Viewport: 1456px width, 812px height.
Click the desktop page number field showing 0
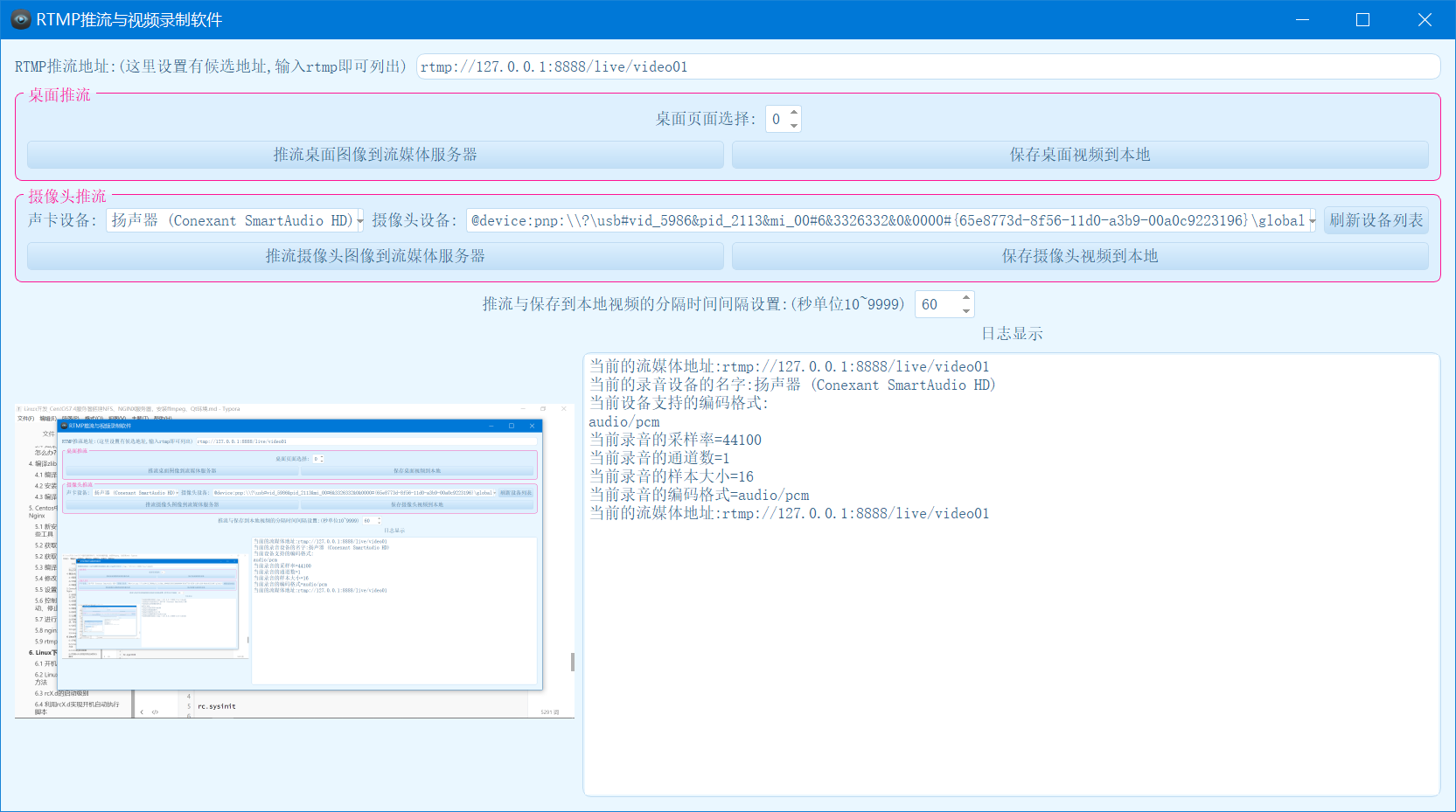pyautogui.click(x=777, y=119)
